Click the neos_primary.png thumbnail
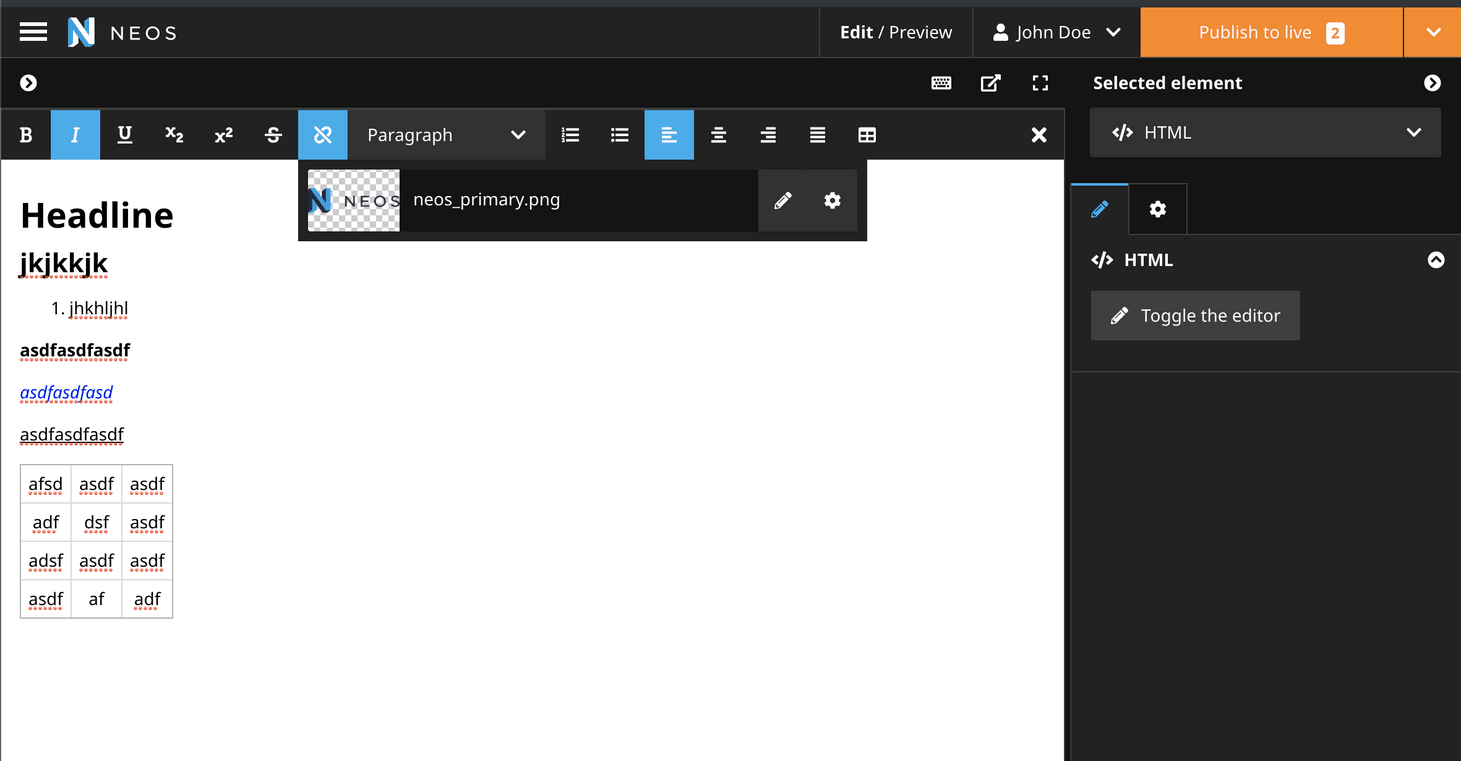1461x761 pixels. 354,200
